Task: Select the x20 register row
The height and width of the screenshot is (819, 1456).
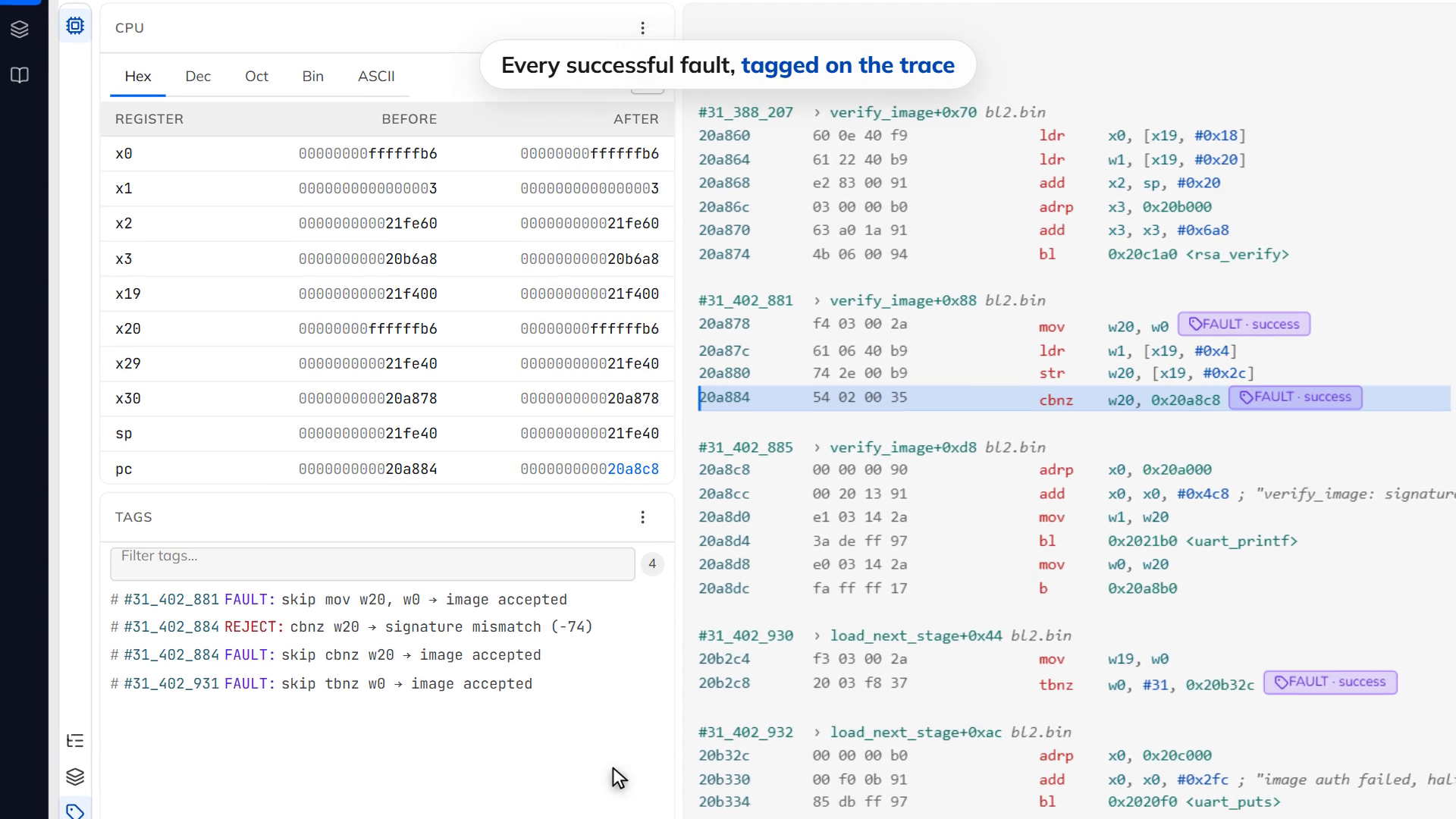Action: (387, 329)
